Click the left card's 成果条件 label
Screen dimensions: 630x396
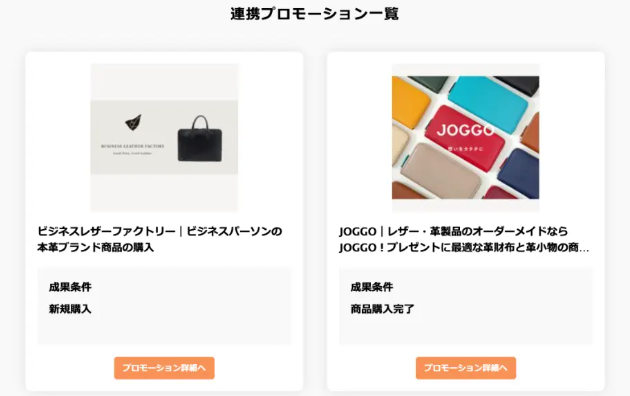point(70,287)
